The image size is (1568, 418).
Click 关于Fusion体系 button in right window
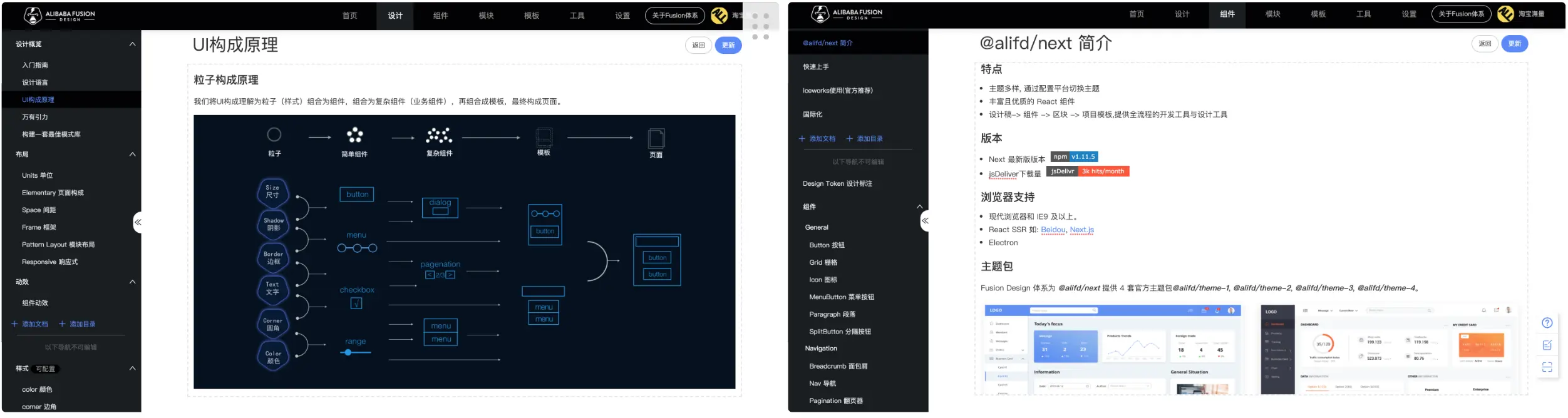click(x=1461, y=14)
